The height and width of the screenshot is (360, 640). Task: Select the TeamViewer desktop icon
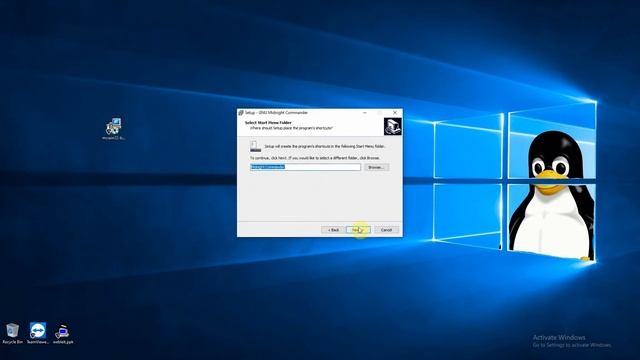[38, 333]
